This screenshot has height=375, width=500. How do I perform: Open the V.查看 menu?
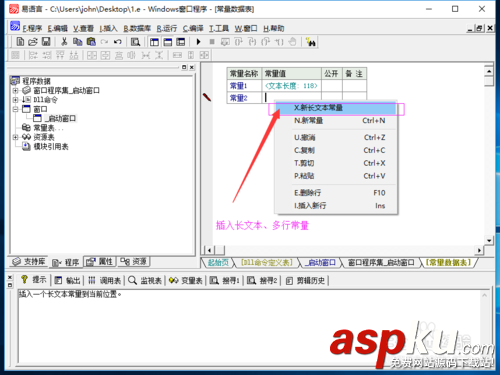pos(83,28)
